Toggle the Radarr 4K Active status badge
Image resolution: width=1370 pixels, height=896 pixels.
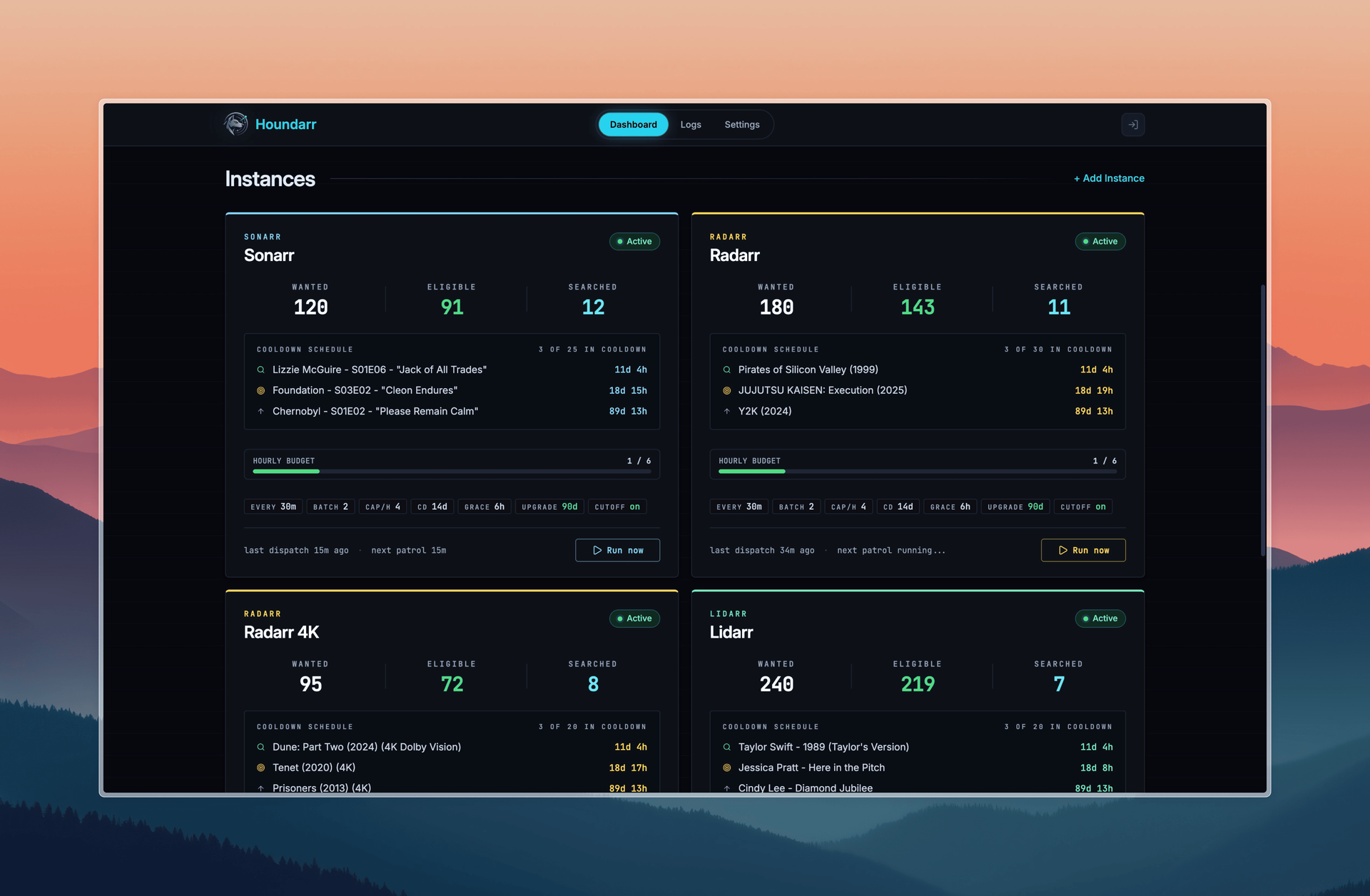click(x=634, y=618)
